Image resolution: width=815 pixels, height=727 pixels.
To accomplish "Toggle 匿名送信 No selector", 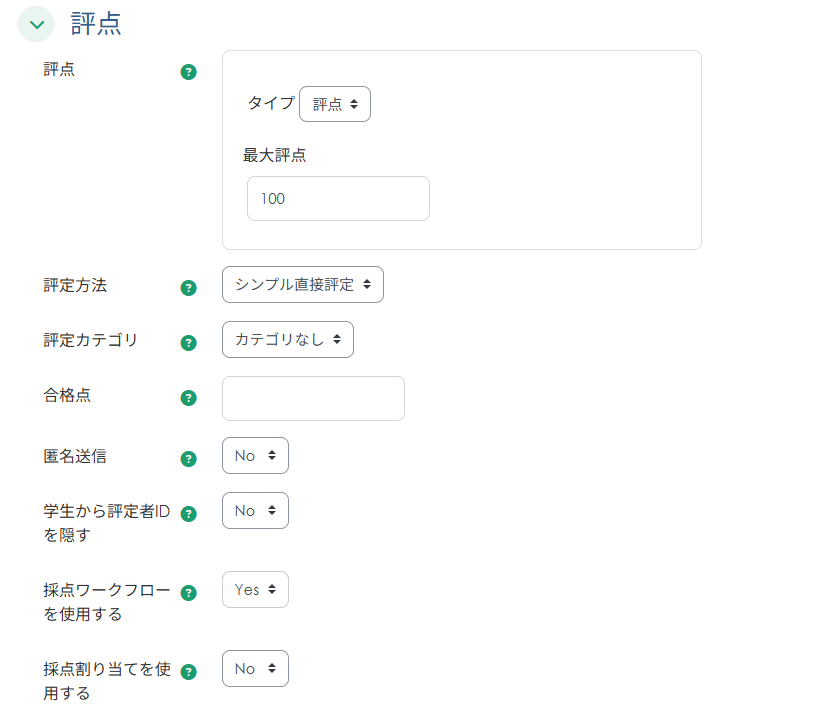I will tap(255, 455).
